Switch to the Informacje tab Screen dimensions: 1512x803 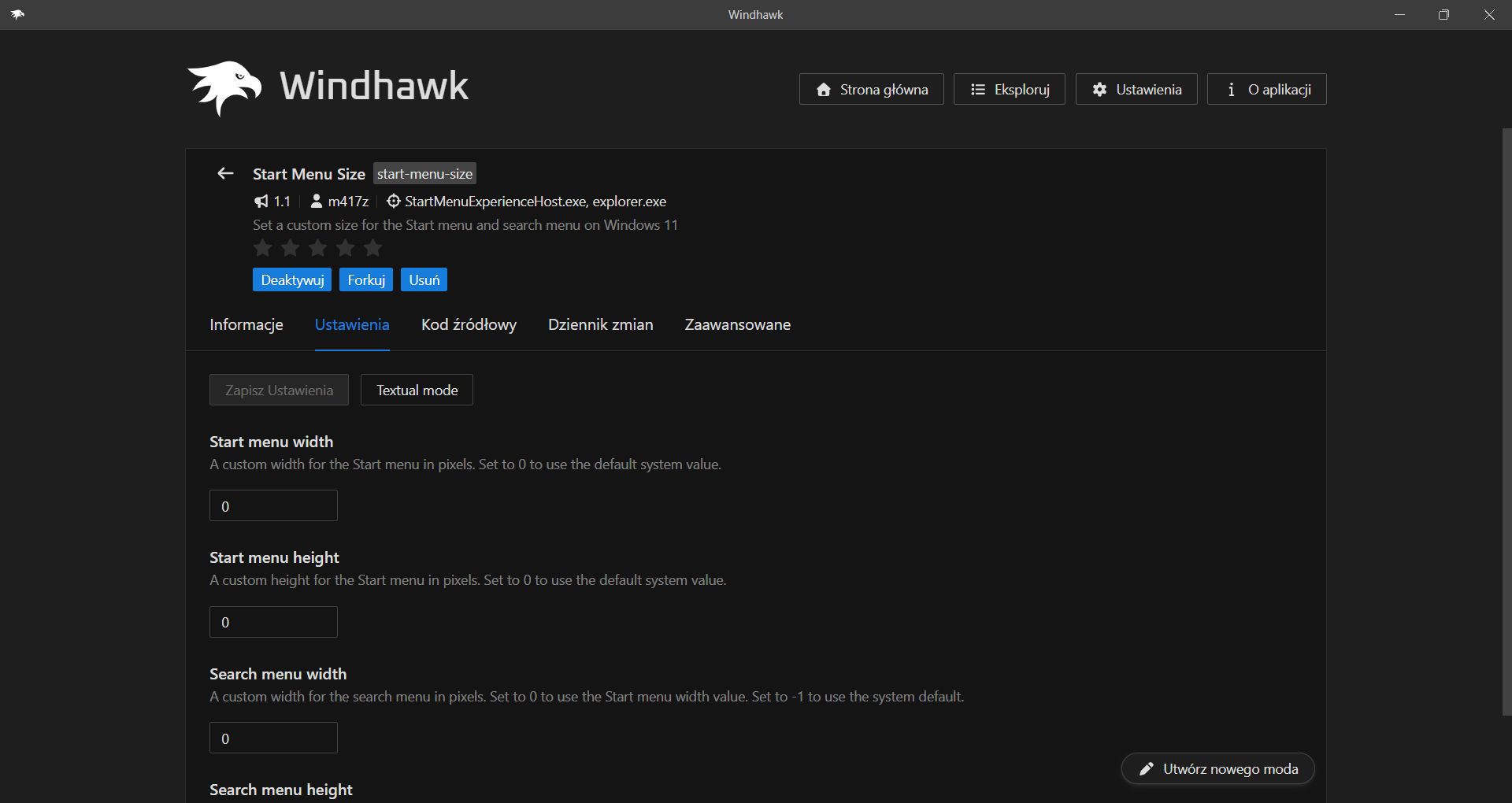(246, 324)
